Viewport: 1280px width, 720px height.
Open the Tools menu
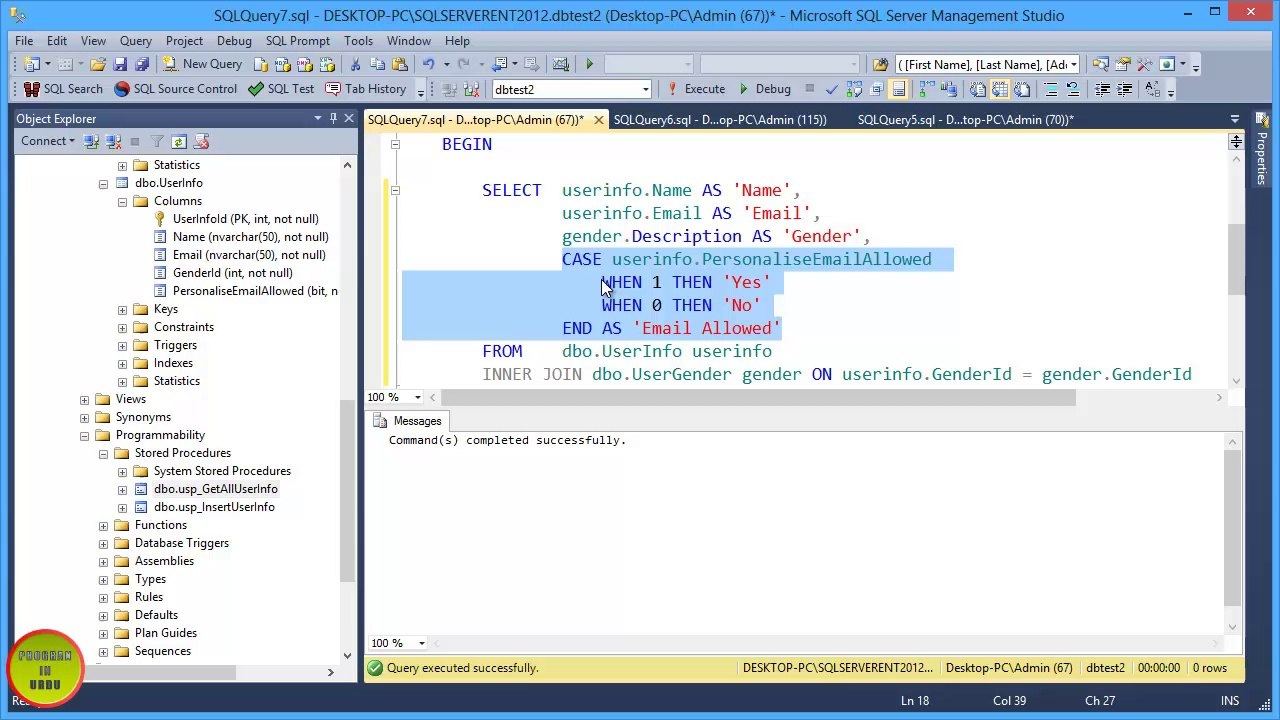[x=358, y=41]
